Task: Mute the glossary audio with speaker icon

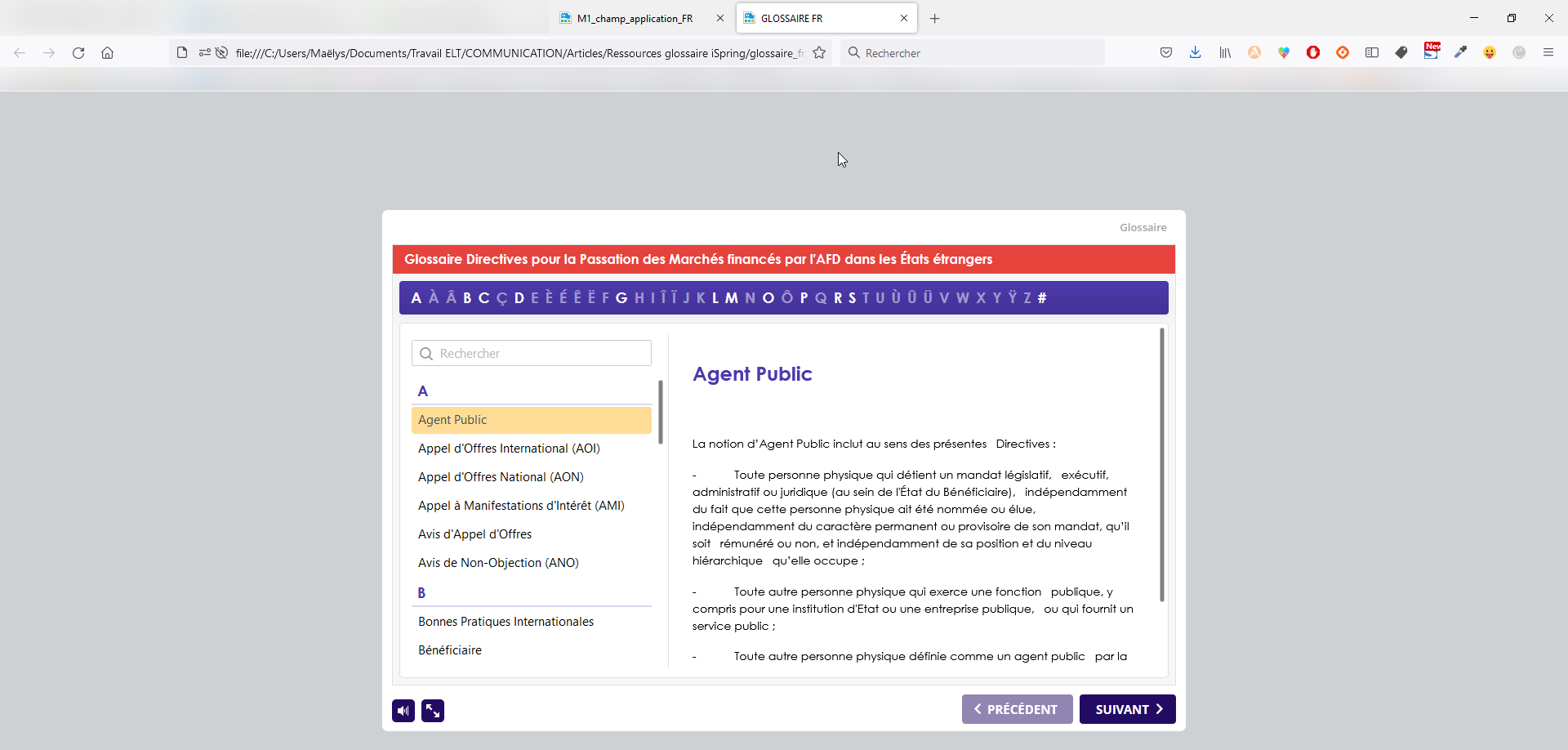Action: (x=403, y=711)
